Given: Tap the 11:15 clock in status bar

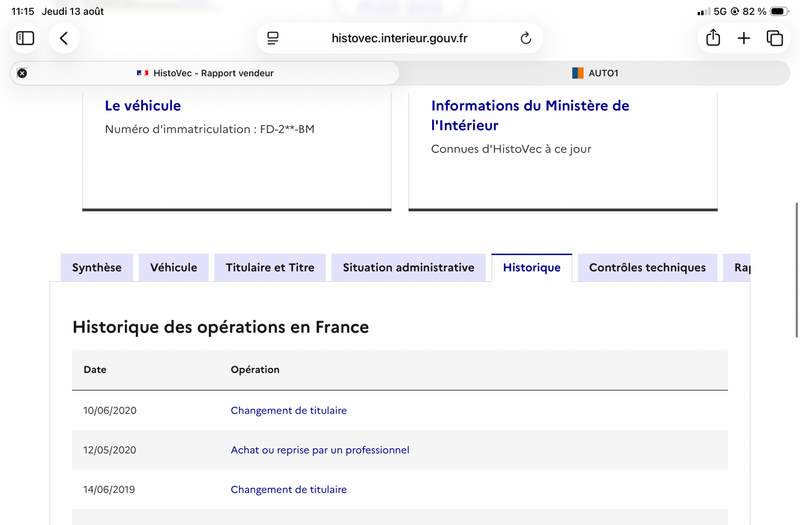Looking at the screenshot, I should (x=23, y=11).
